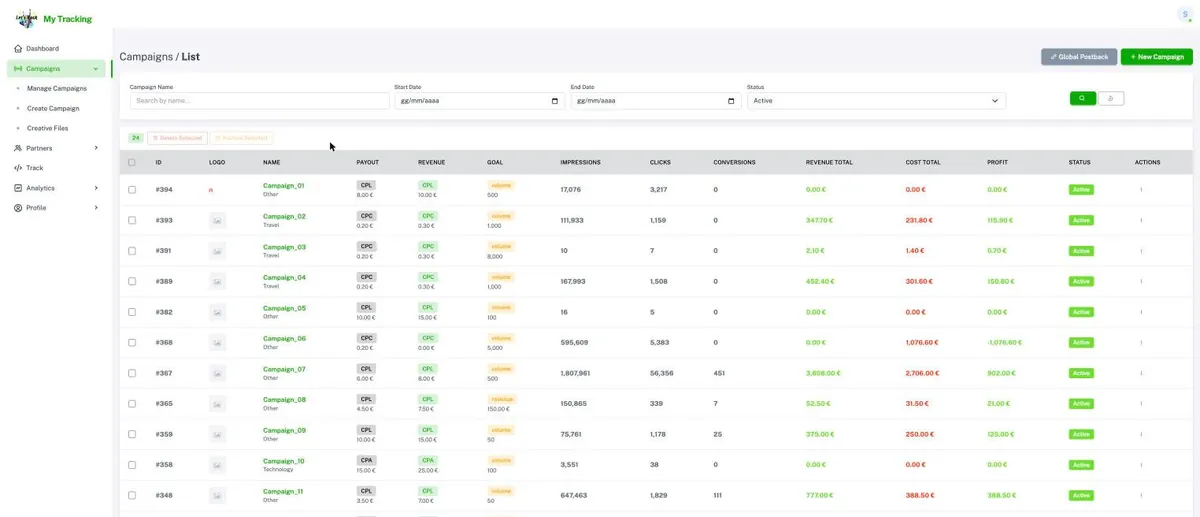This screenshot has height=517, width=1200.
Task: Check the box for campaign #389
Action: (132, 281)
